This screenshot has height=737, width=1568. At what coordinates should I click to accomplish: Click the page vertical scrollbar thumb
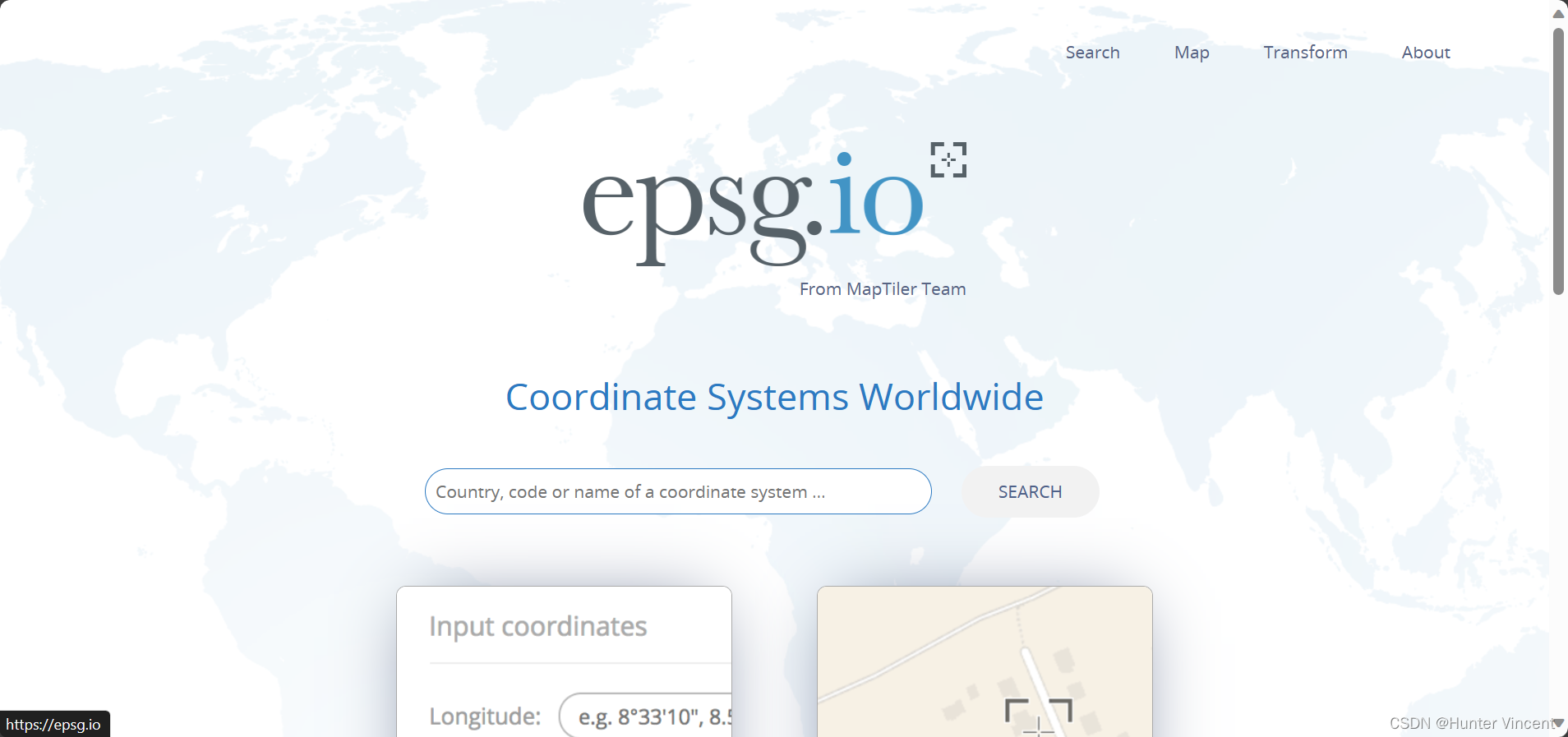(1558, 161)
